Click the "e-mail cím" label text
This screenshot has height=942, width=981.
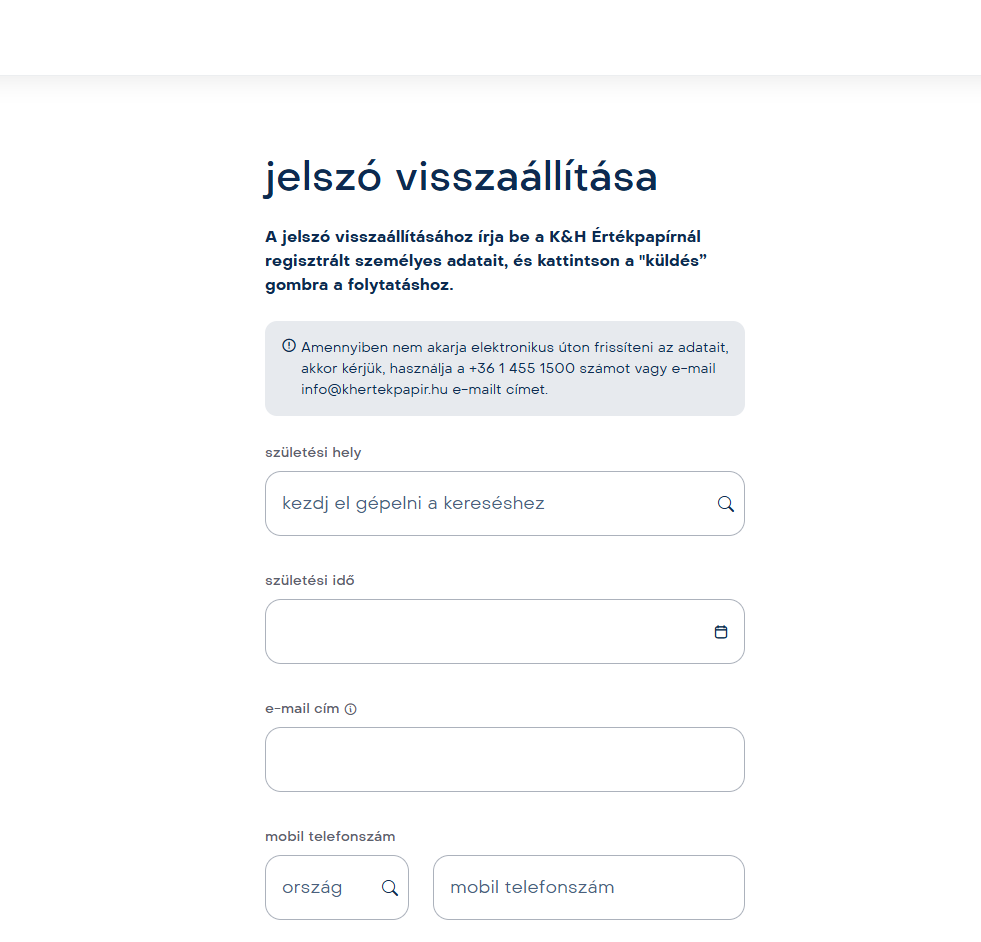(x=302, y=709)
